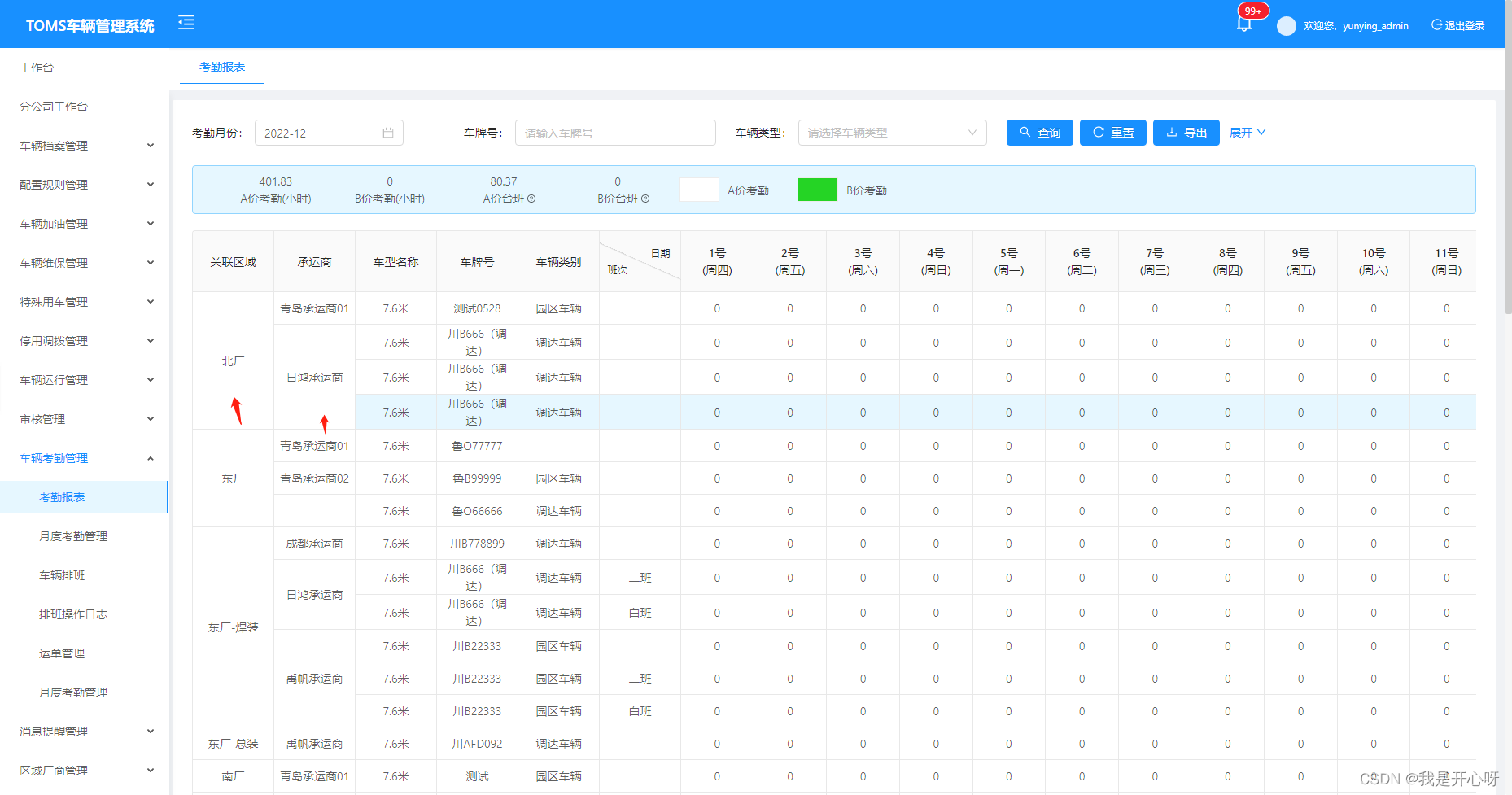Expand 配置规则管理 menu
1512x795 pixels.
[85, 185]
